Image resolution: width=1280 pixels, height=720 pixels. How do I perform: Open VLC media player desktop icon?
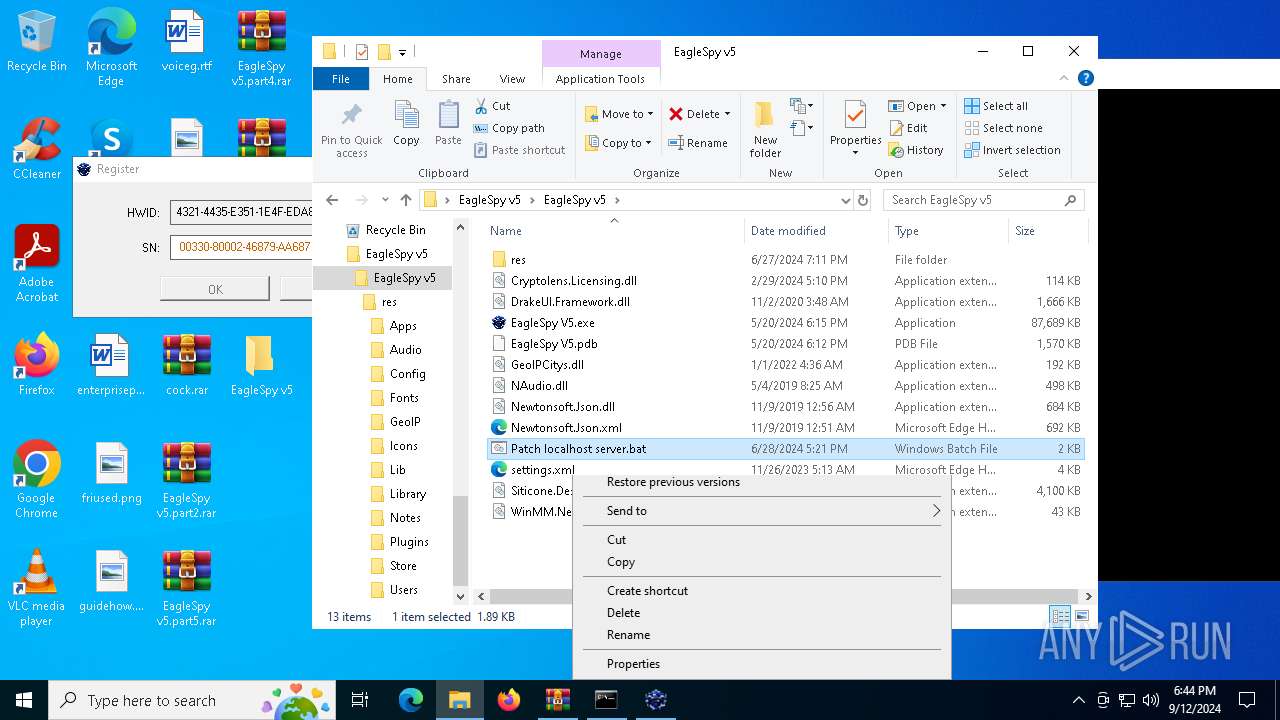pos(37,587)
